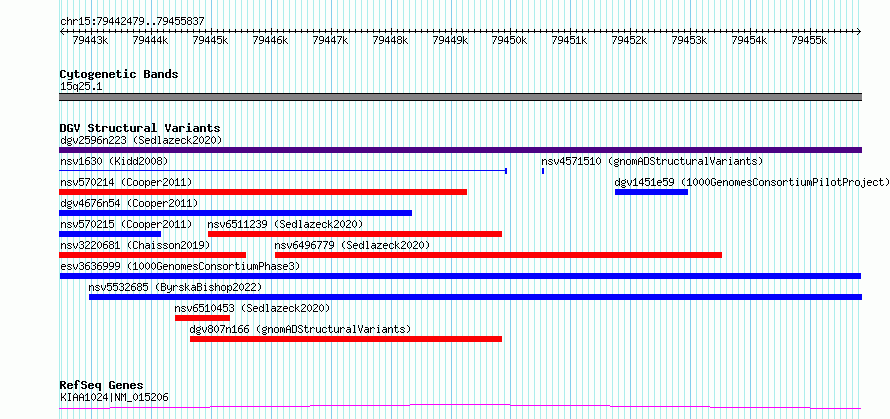The image size is (890, 419).
Task: Click the red nsv3220681 variant bar
Action: pyautogui.click(x=153, y=255)
